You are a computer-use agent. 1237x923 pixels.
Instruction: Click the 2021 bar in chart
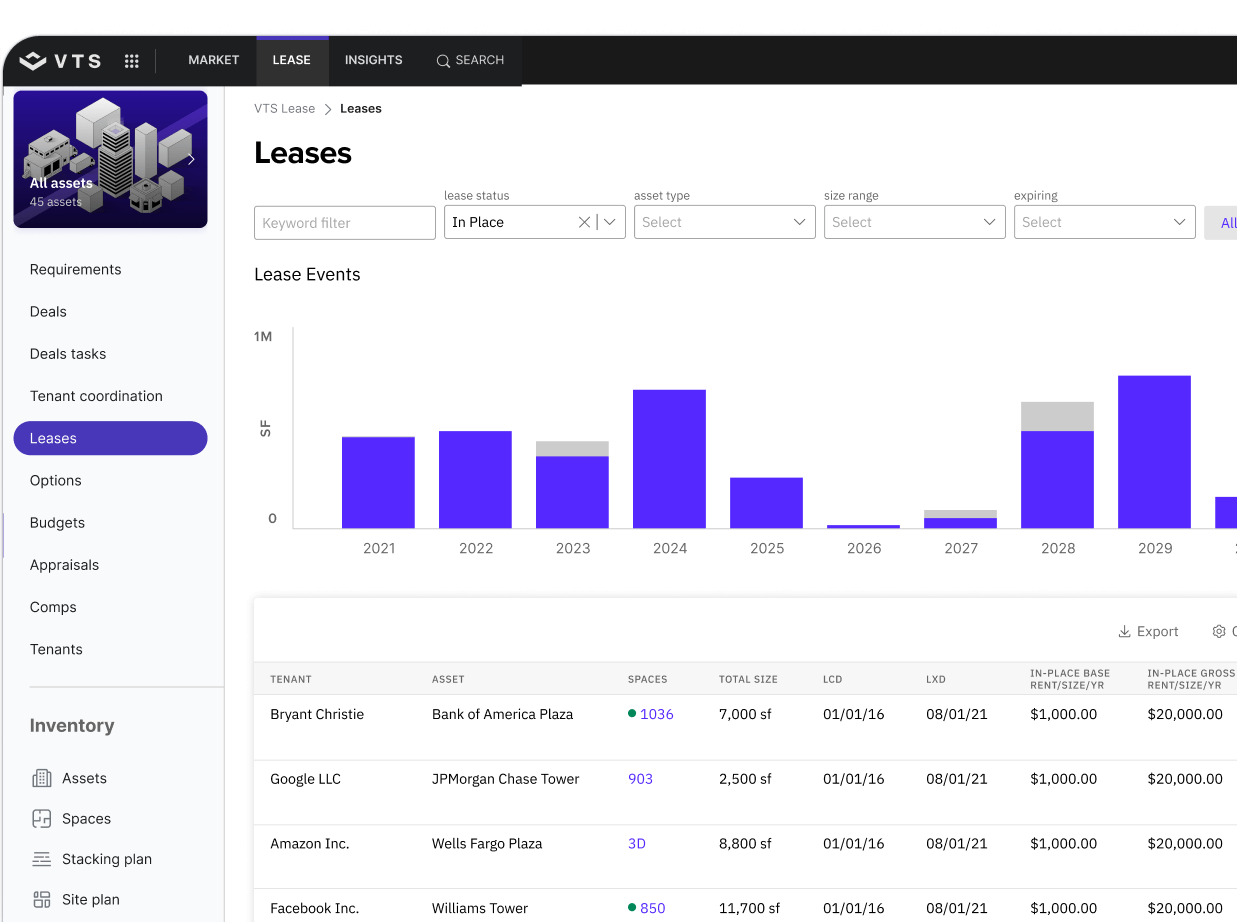tap(378, 482)
